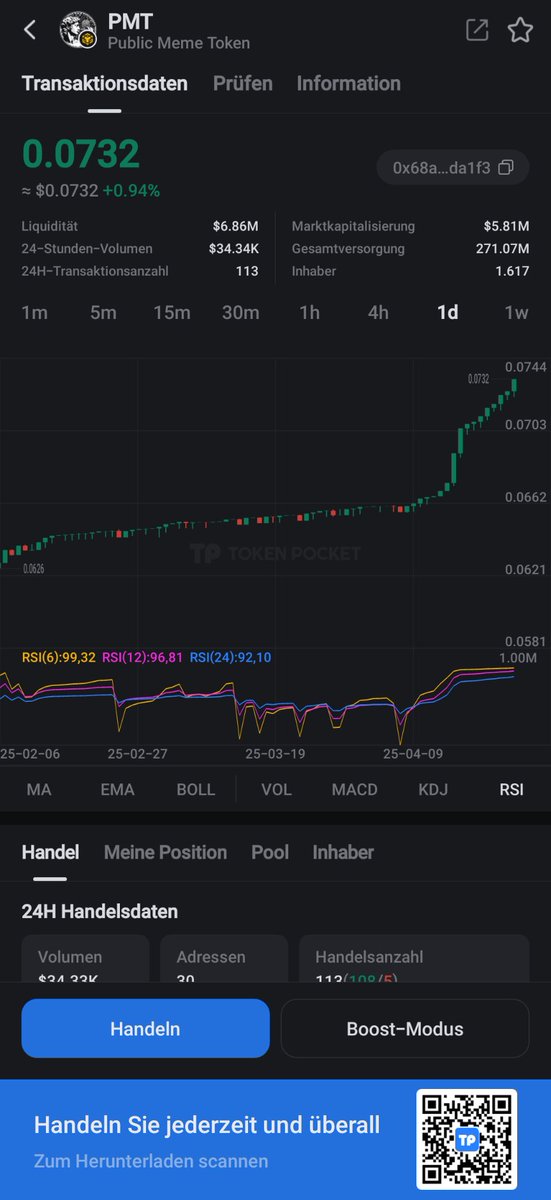Tap Zum Herunterladen scannen text
This screenshot has height=1200, width=551.
(151, 1161)
